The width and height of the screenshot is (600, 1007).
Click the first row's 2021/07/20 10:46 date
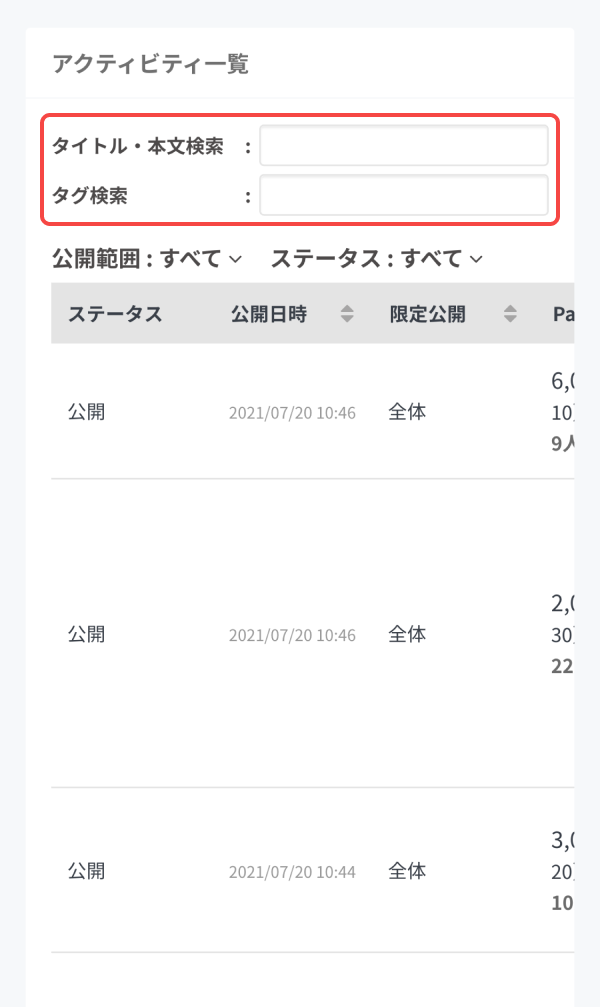(x=292, y=413)
